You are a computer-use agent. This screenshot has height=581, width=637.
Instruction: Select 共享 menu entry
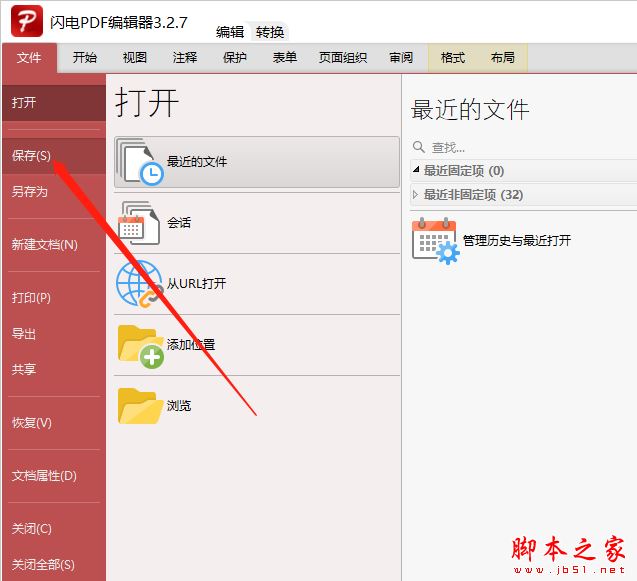point(54,369)
